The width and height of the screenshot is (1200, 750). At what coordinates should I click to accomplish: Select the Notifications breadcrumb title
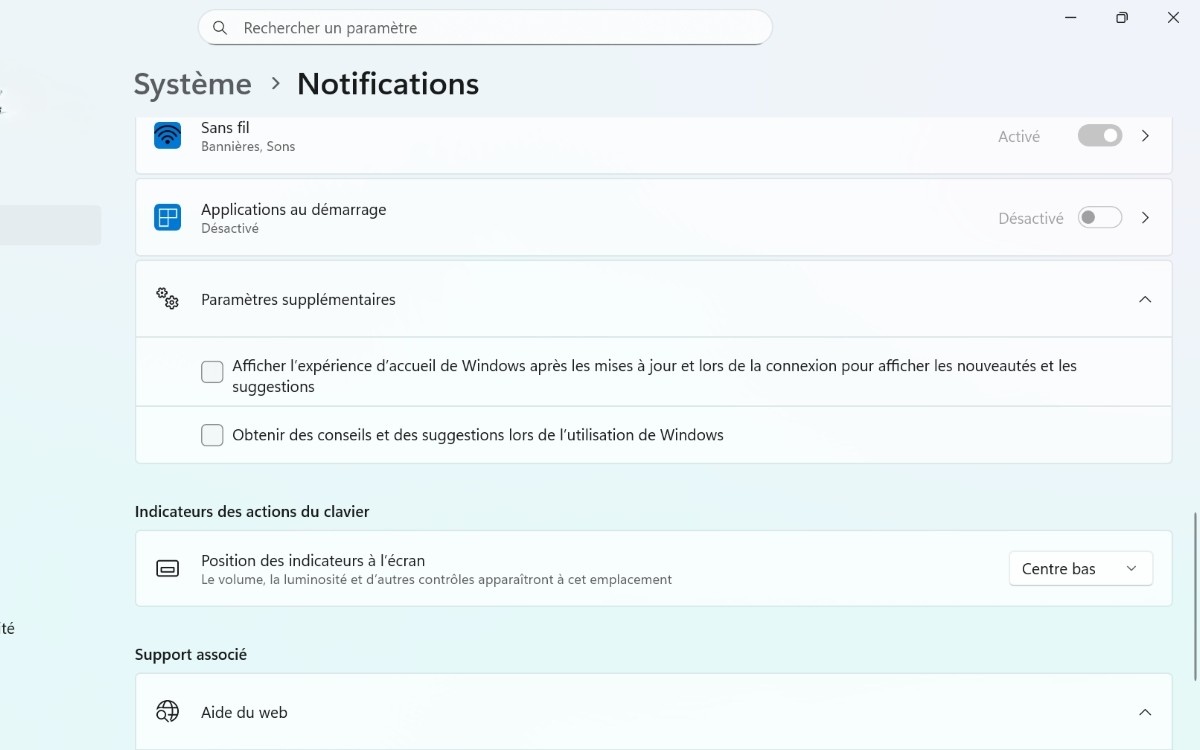tap(388, 84)
